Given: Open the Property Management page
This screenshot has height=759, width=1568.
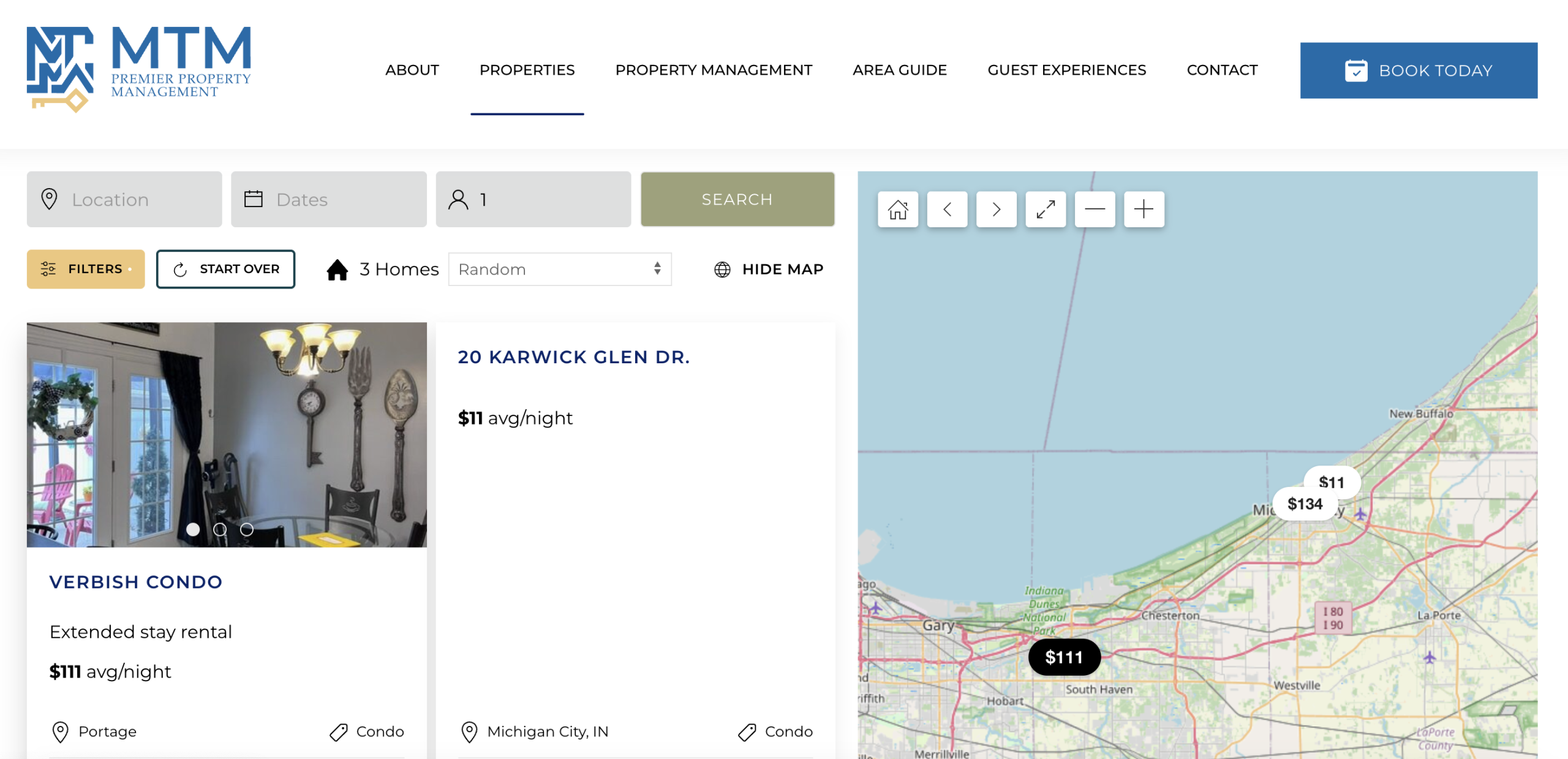Looking at the screenshot, I should pos(714,70).
